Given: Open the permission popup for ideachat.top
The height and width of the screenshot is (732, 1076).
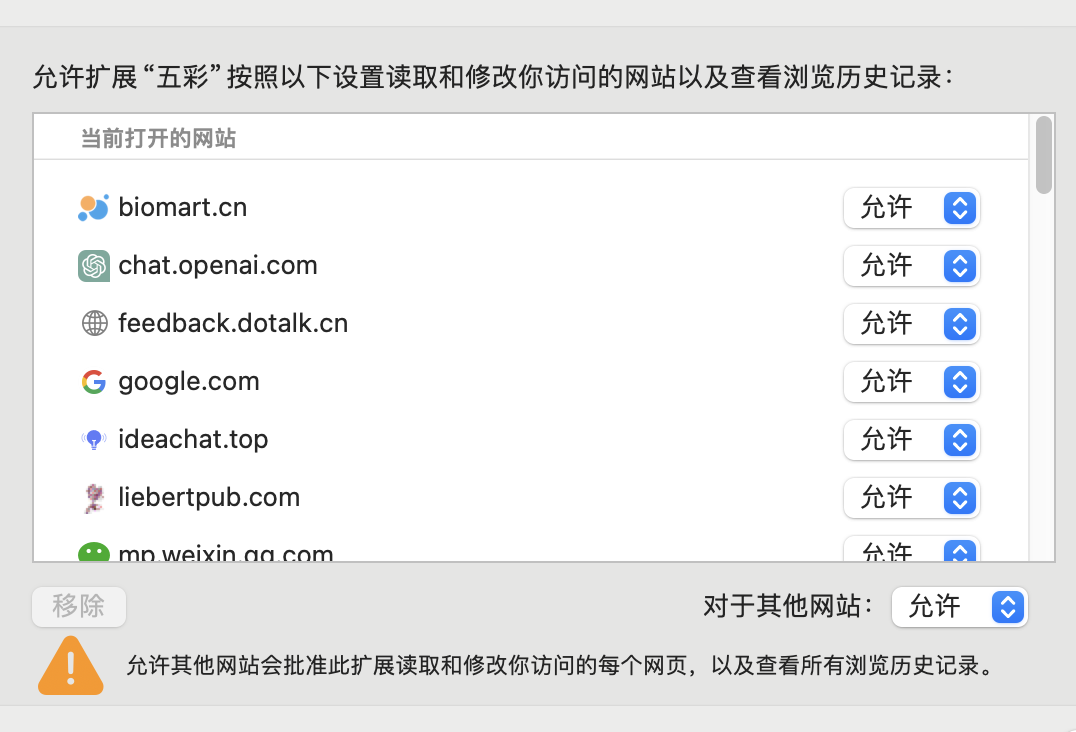Looking at the screenshot, I should [x=911, y=440].
